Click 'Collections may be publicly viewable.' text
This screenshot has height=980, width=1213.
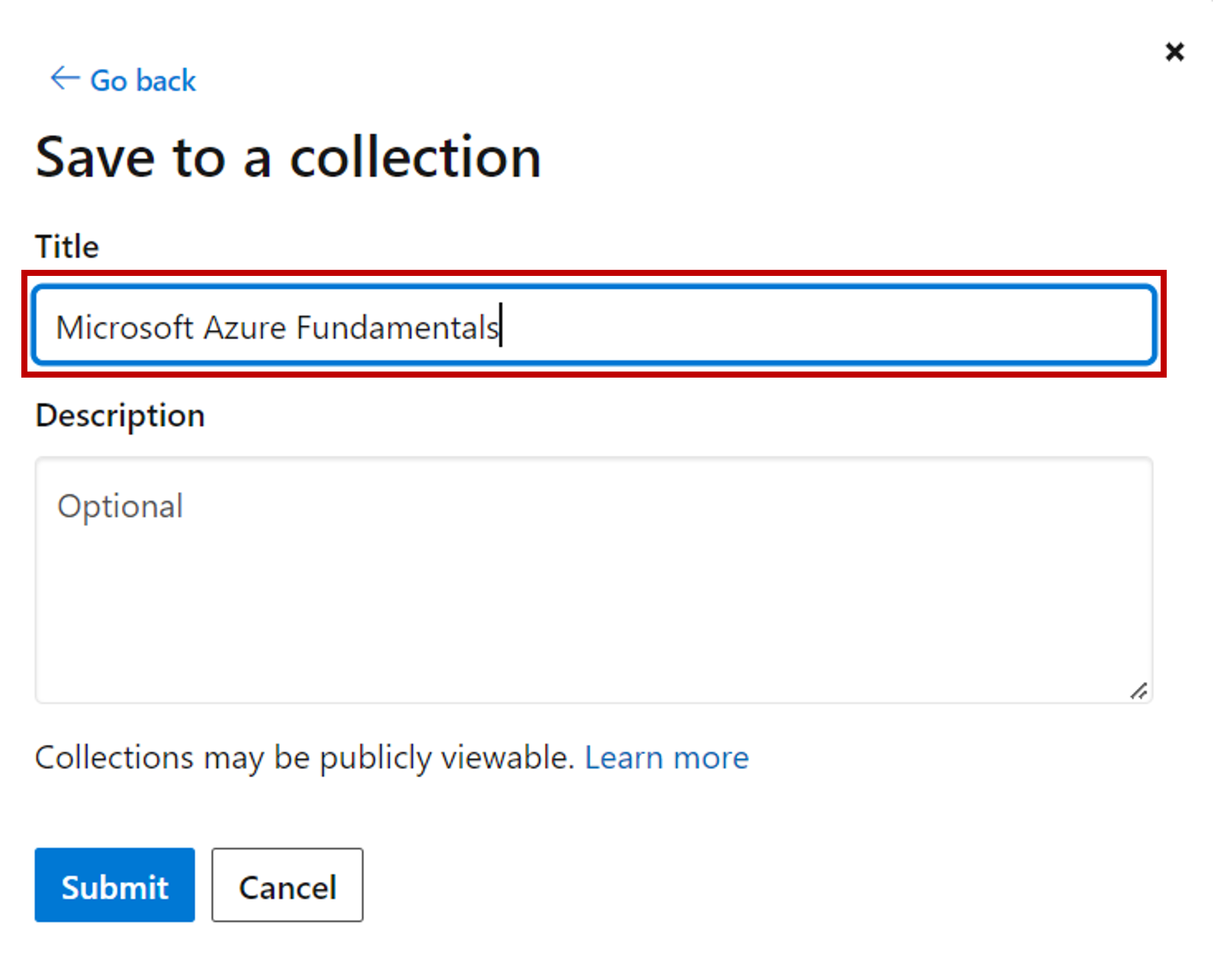pos(304,758)
